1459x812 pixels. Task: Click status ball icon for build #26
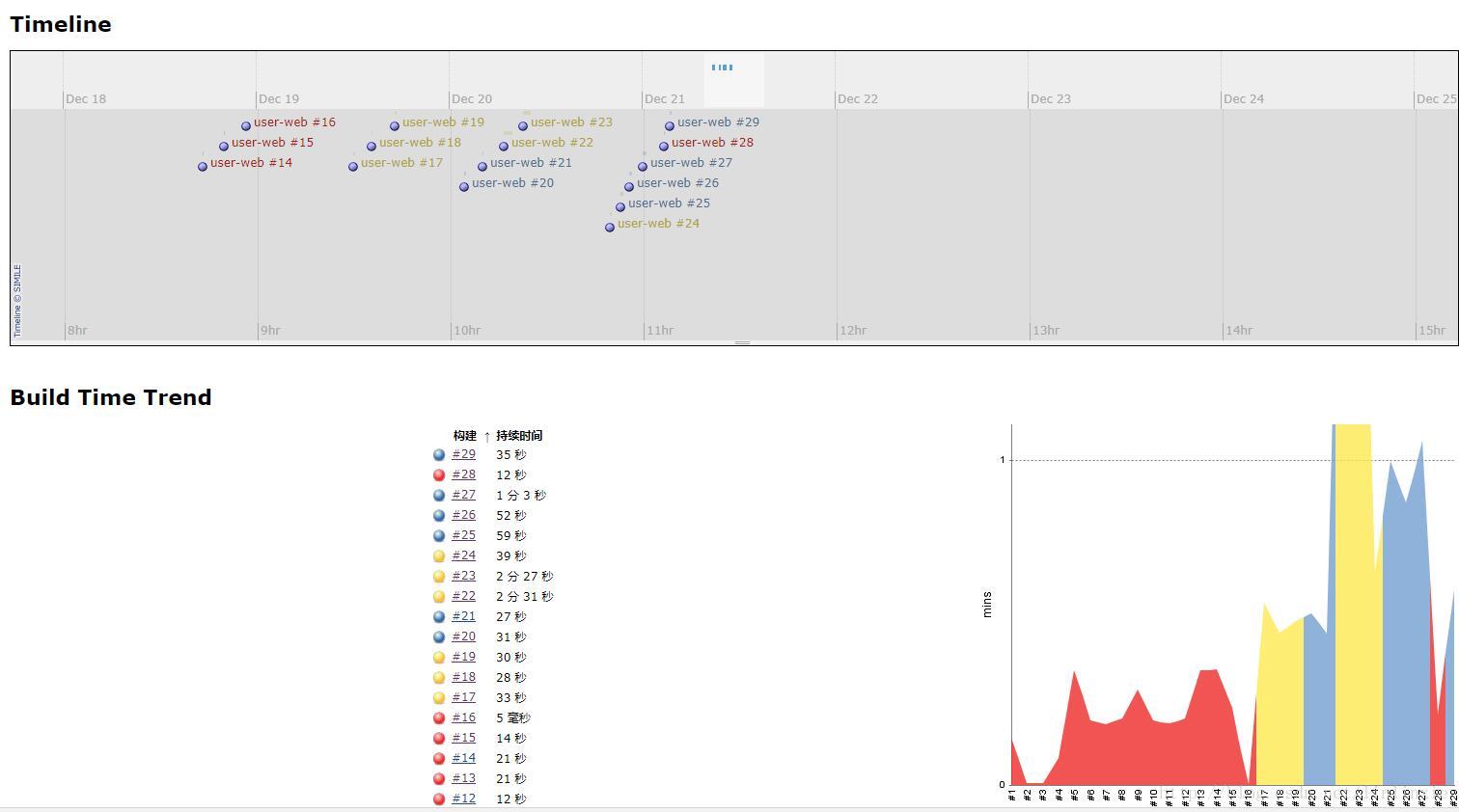point(439,516)
